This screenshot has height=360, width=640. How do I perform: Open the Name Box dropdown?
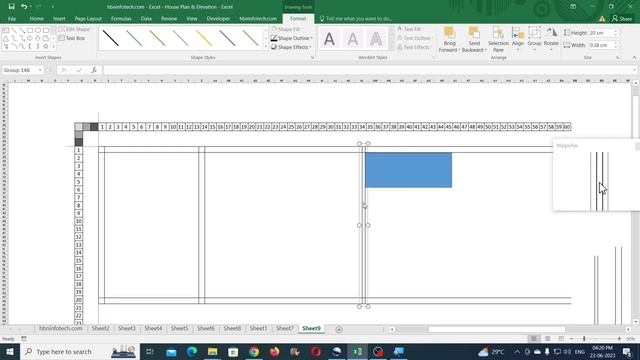point(40,70)
